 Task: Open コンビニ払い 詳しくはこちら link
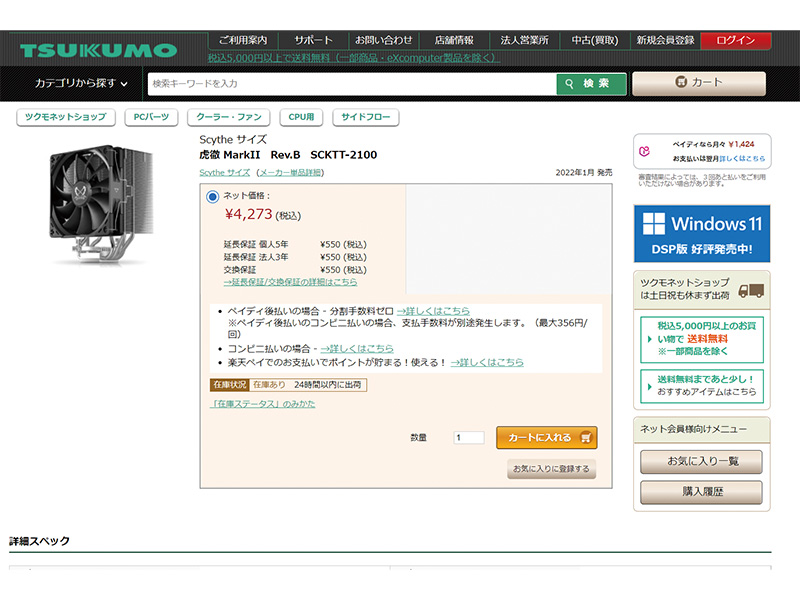coord(357,348)
